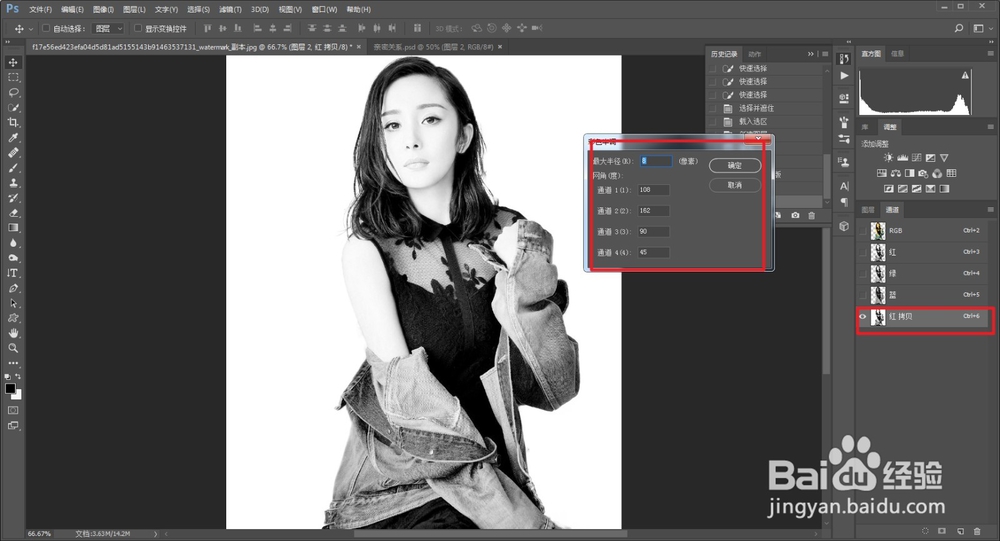Click the channel 4 angle field 45
Image resolution: width=1000 pixels, height=541 pixels.
[x=654, y=252]
